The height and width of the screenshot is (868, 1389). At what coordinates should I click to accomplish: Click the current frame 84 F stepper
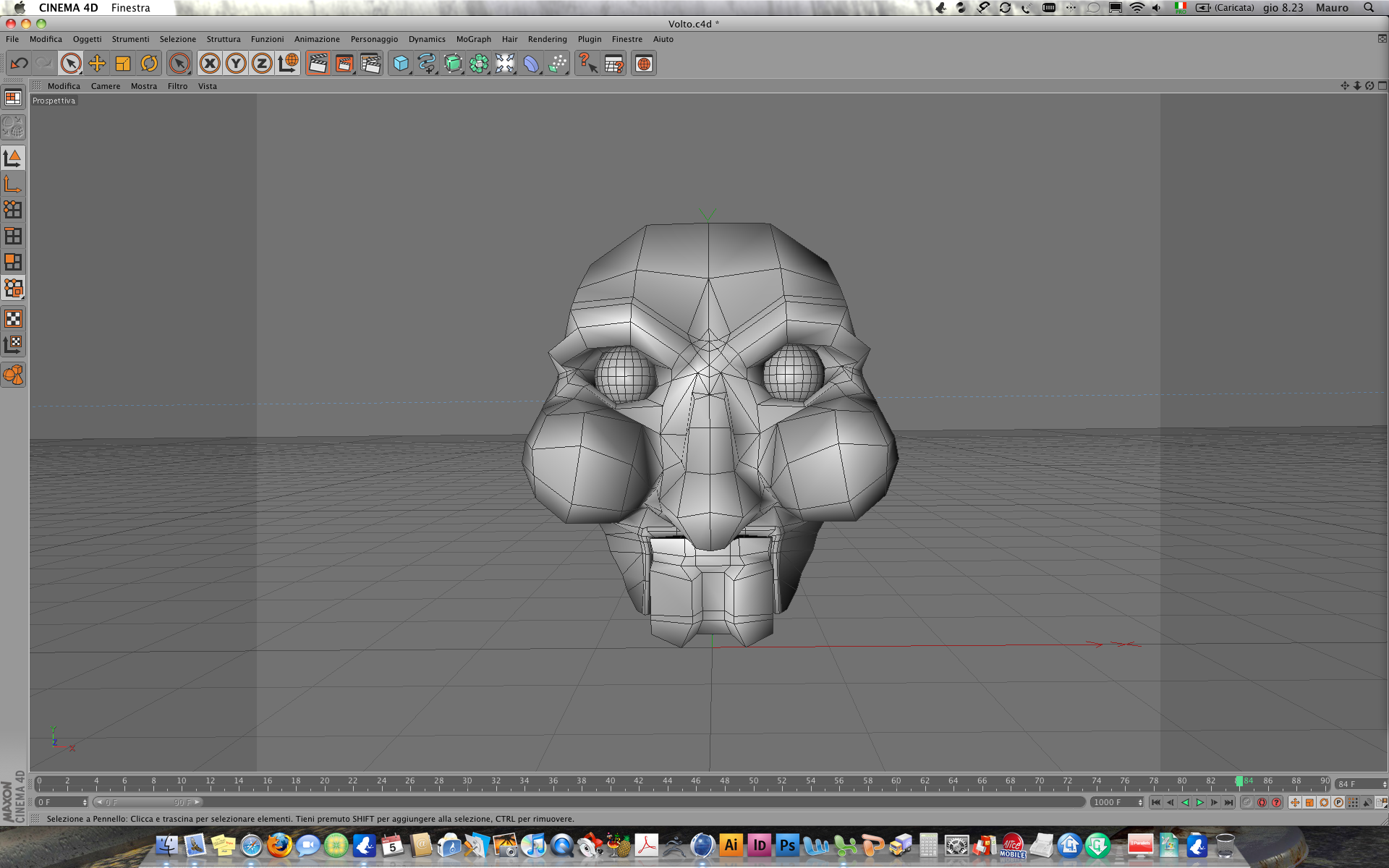click(1361, 784)
